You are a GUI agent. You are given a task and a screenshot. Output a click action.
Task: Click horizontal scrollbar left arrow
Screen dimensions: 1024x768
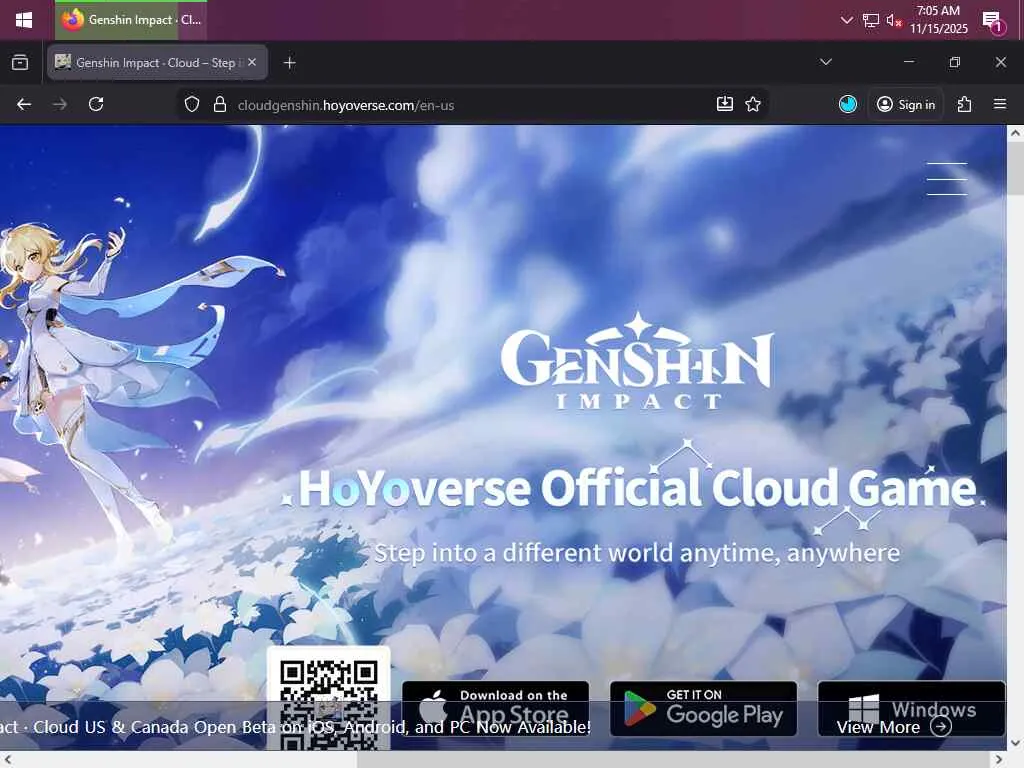click(x=8, y=759)
